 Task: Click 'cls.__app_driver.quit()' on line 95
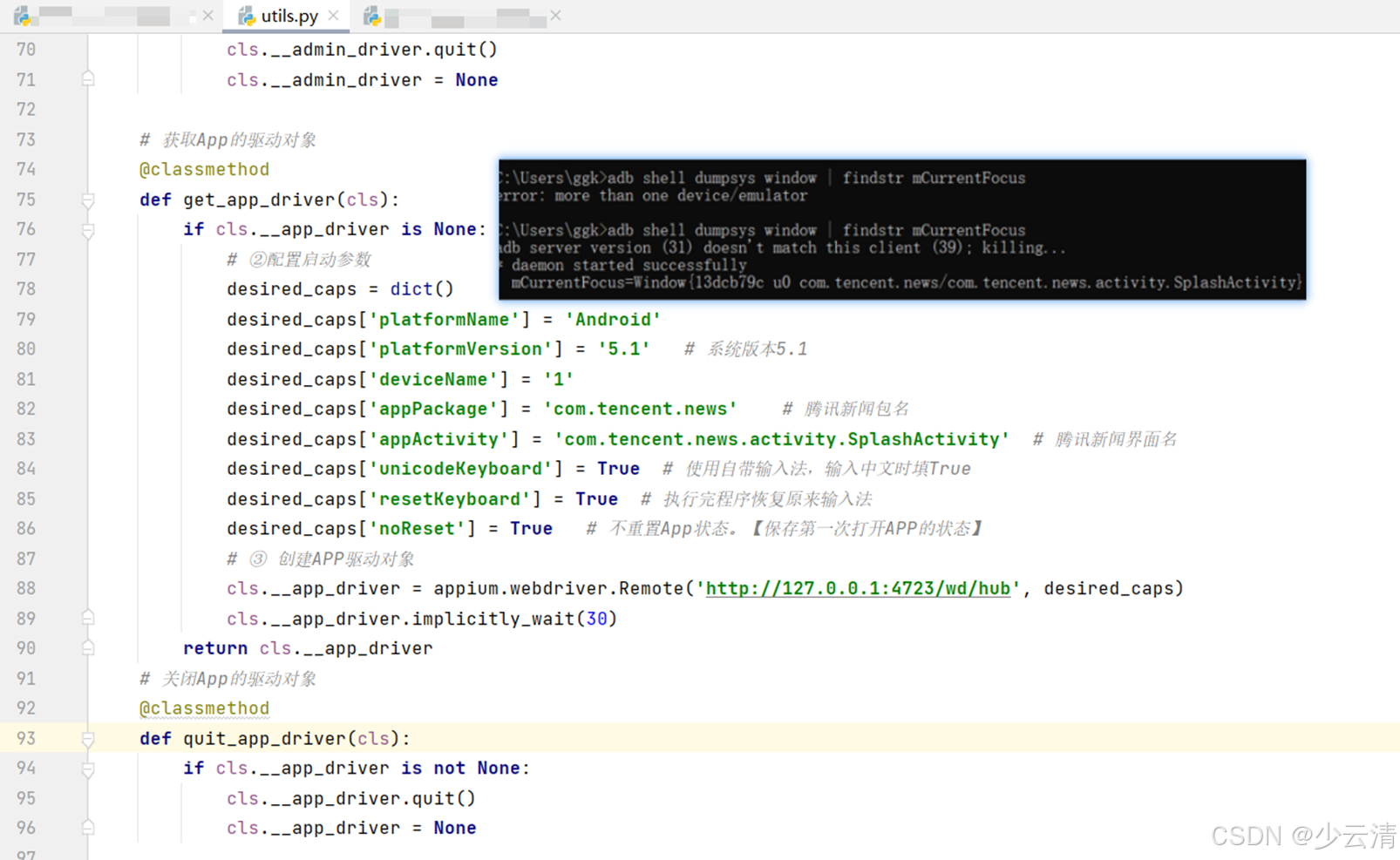pyautogui.click(x=351, y=797)
